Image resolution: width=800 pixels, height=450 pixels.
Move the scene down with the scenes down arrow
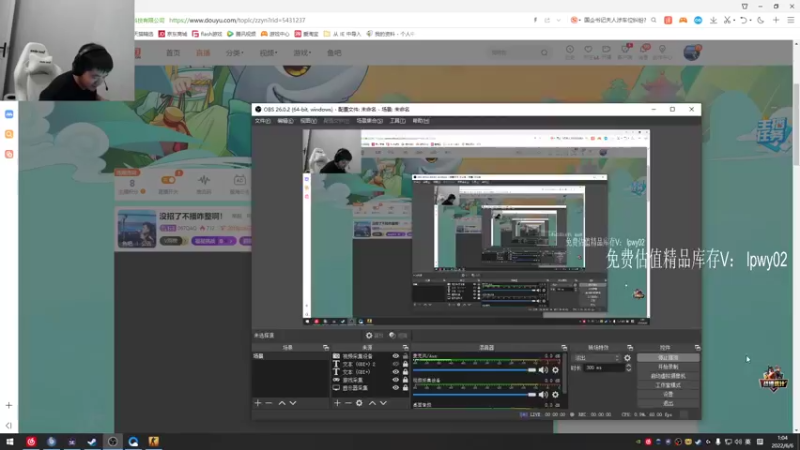293,403
